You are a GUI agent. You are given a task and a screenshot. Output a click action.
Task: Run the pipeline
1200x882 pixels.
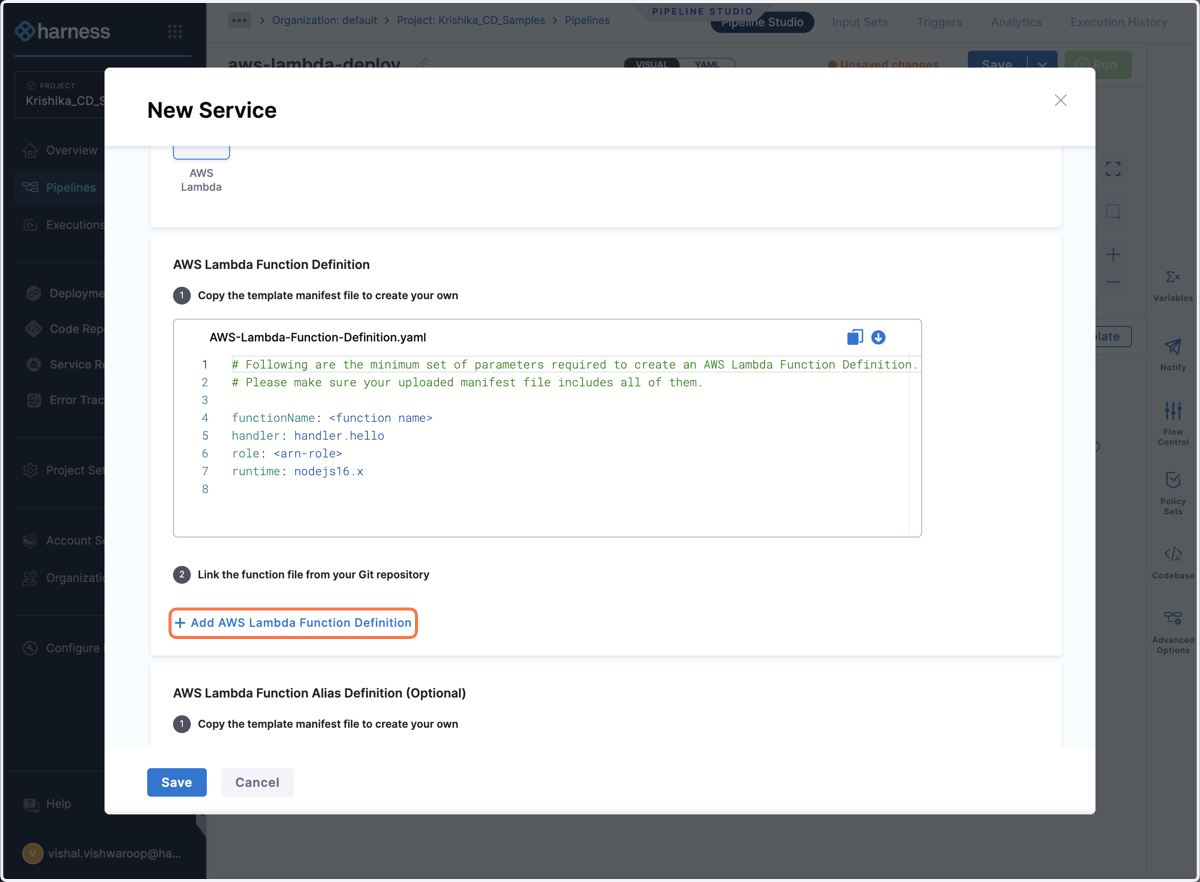pos(1098,64)
